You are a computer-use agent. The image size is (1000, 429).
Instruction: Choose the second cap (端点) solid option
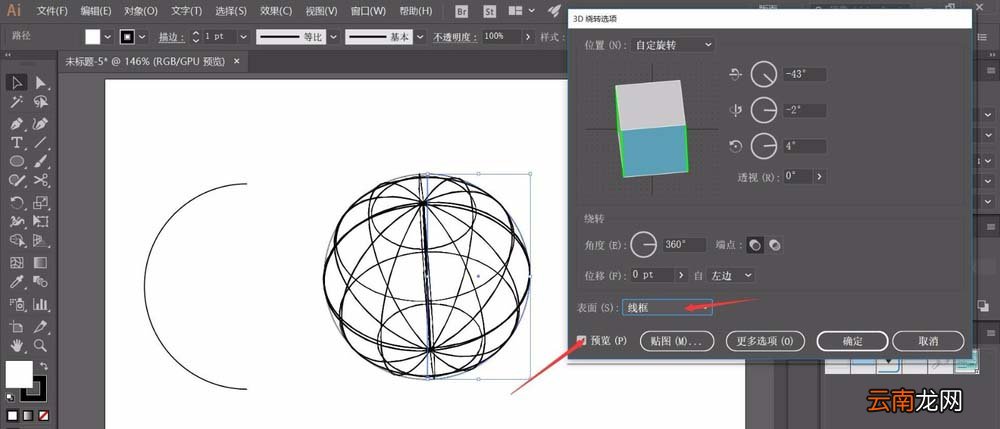[775, 245]
